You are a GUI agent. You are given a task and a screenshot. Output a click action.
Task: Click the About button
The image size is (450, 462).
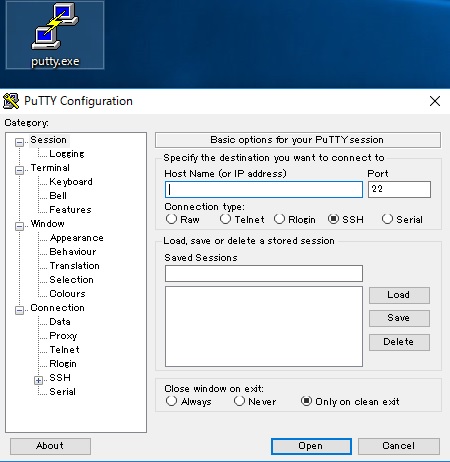click(x=50, y=446)
